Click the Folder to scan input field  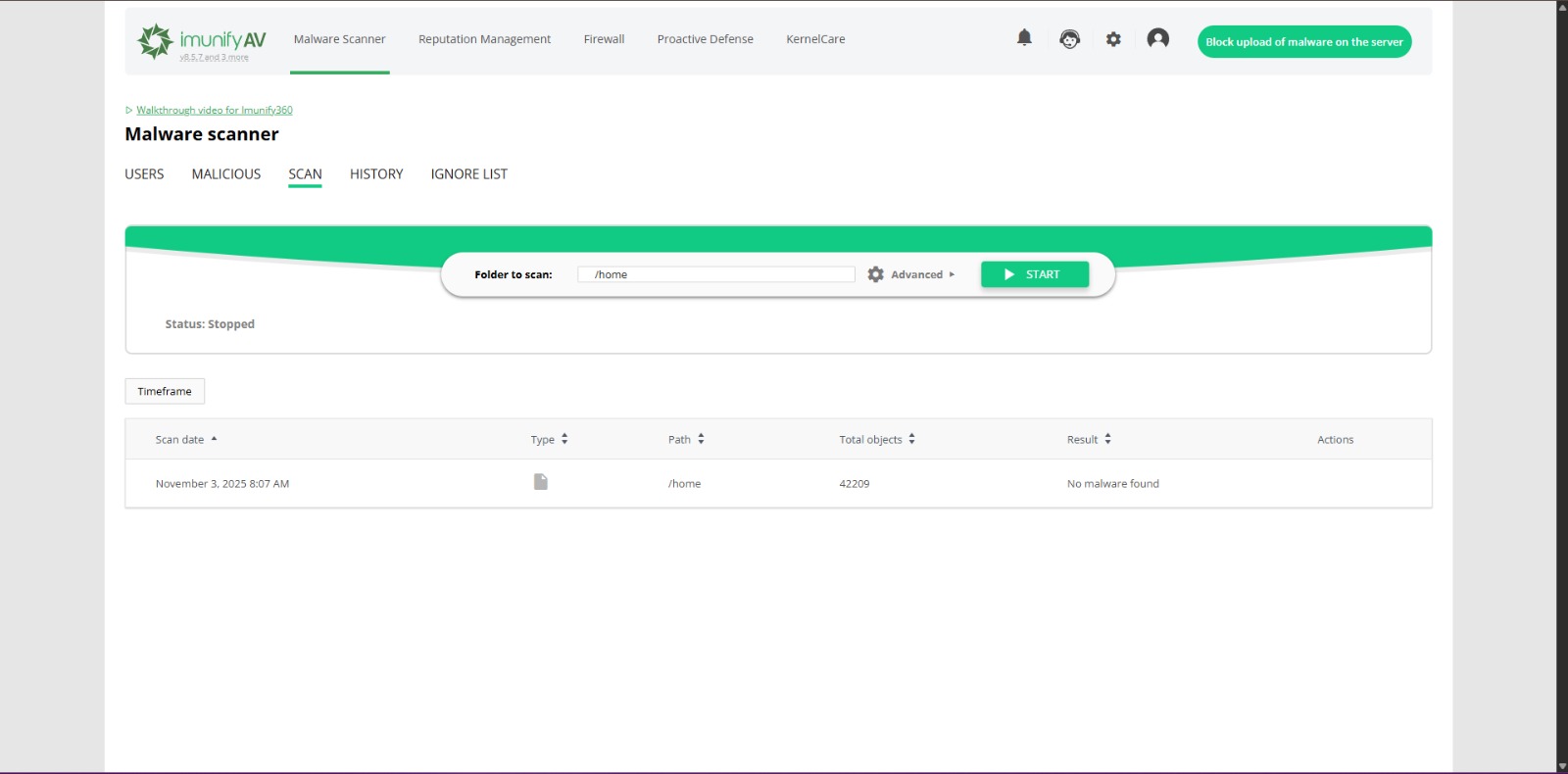point(715,274)
